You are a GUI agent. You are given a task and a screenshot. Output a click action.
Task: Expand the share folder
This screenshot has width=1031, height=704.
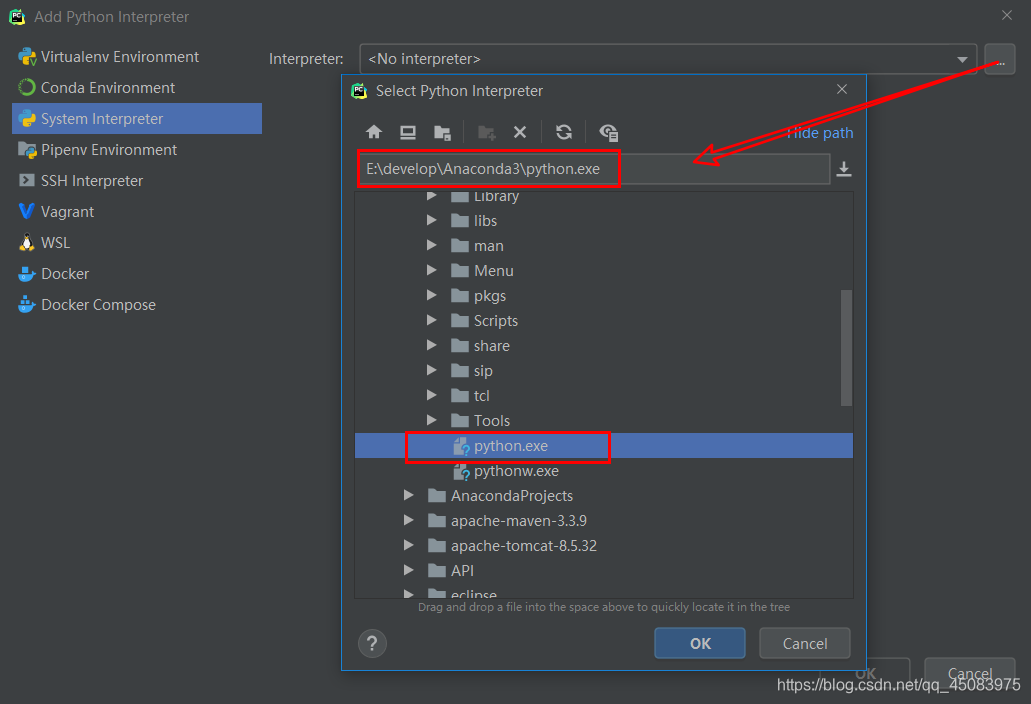431,345
